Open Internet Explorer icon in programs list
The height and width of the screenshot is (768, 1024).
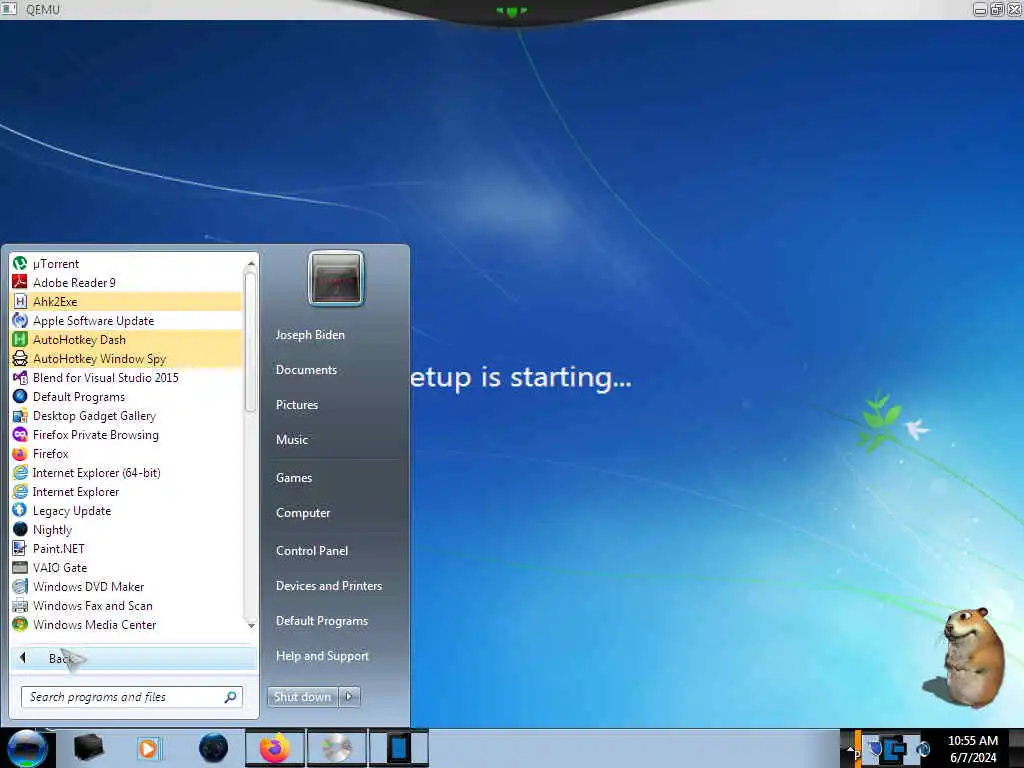coord(20,492)
